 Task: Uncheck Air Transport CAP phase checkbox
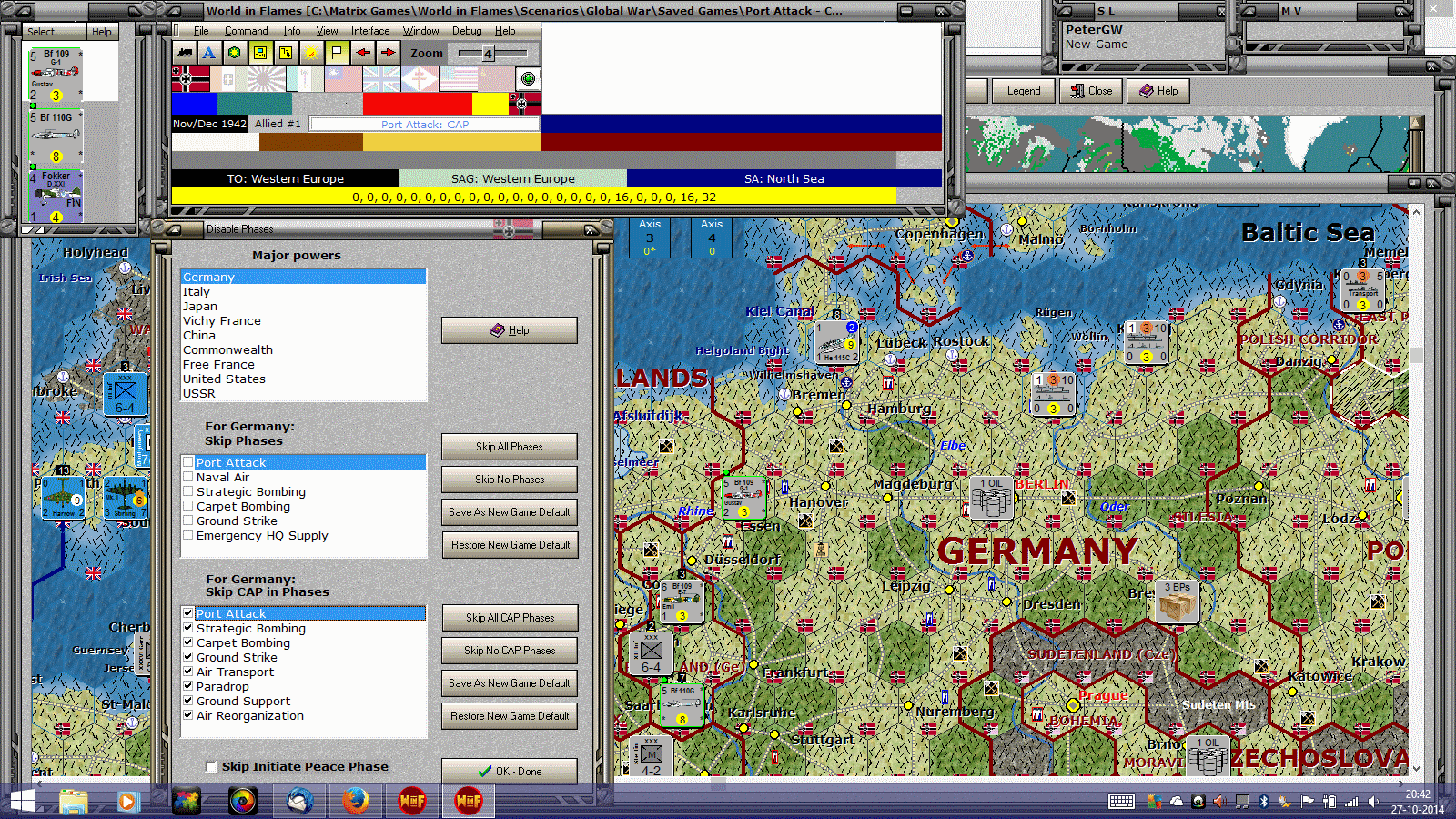click(x=188, y=672)
